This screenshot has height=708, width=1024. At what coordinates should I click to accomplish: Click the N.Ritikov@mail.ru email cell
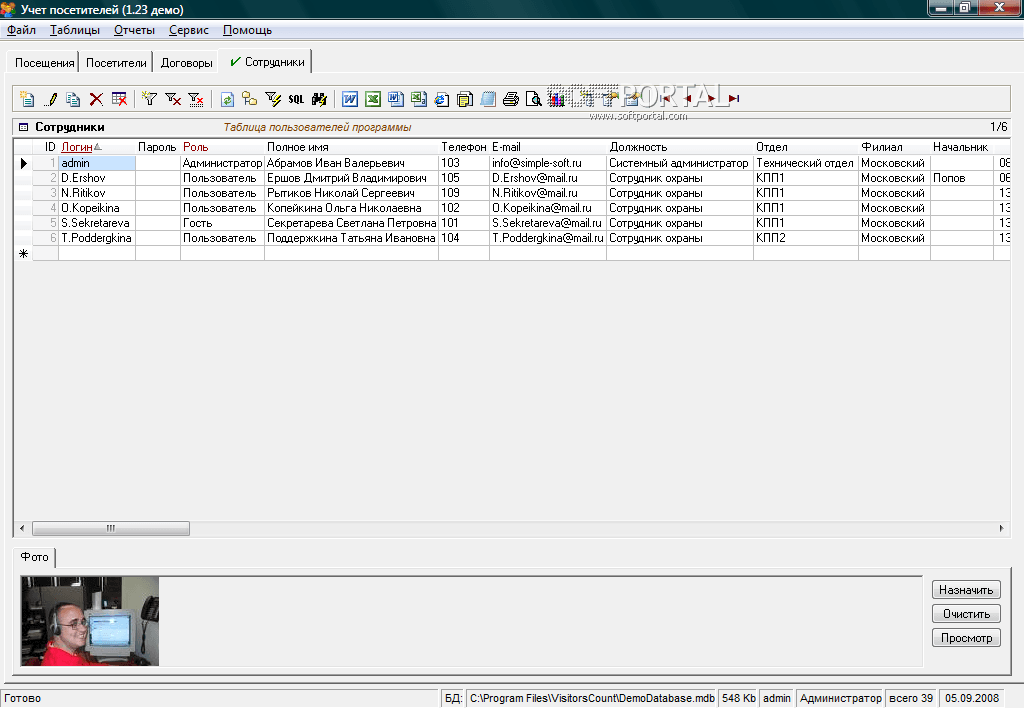tap(548, 193)
